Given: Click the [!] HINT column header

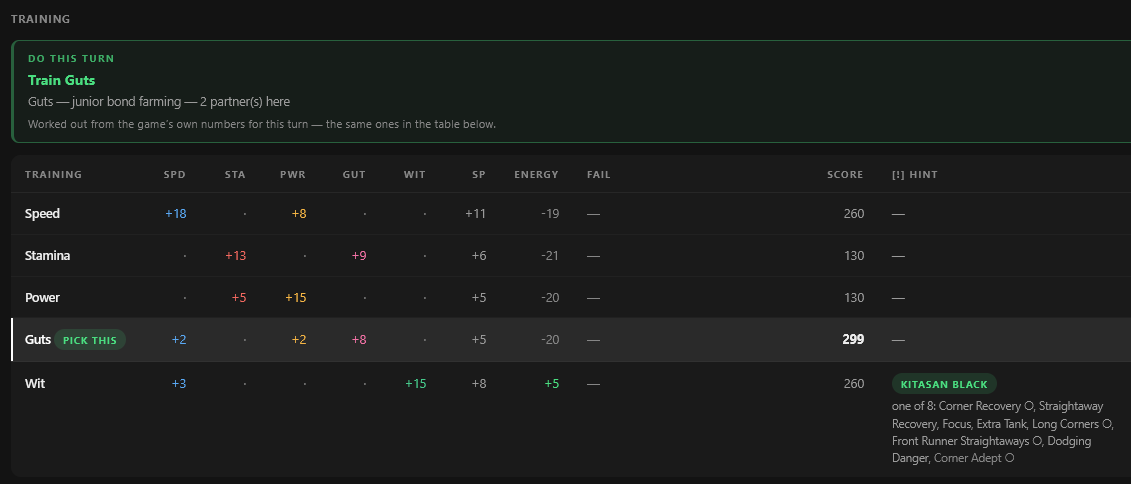Looking at the screenshot, I should [x=915, y=175].
